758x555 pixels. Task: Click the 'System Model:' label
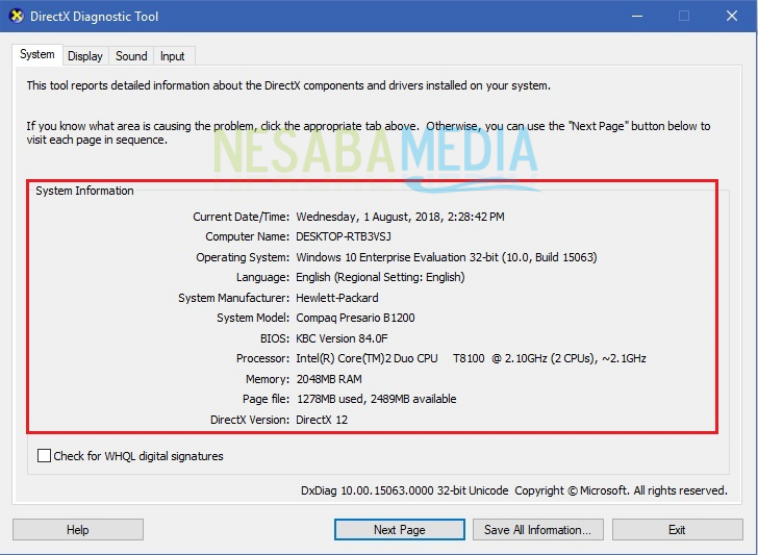coord(253,318)
